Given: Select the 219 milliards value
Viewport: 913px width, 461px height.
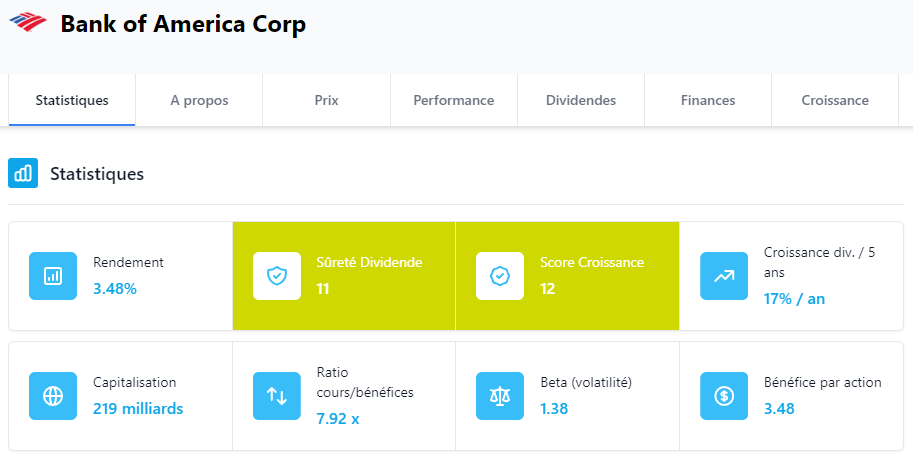Looking at the screenshot, I should [138, 409].
